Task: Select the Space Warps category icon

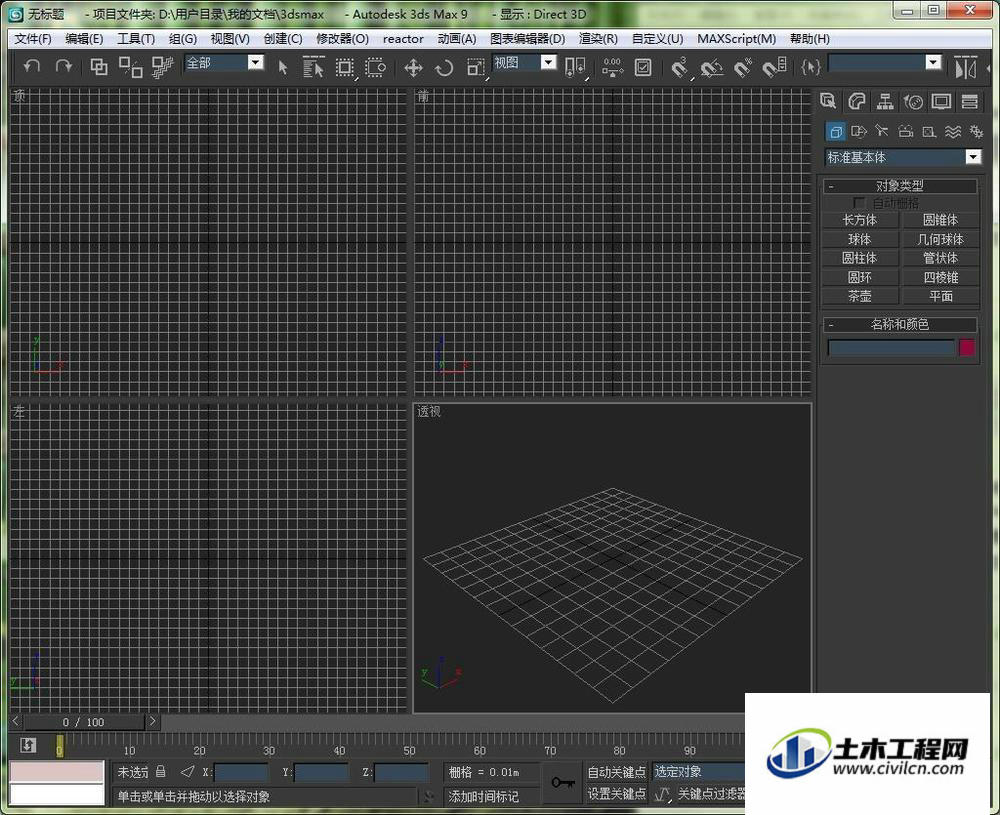Action: click(x=953, y=132)
